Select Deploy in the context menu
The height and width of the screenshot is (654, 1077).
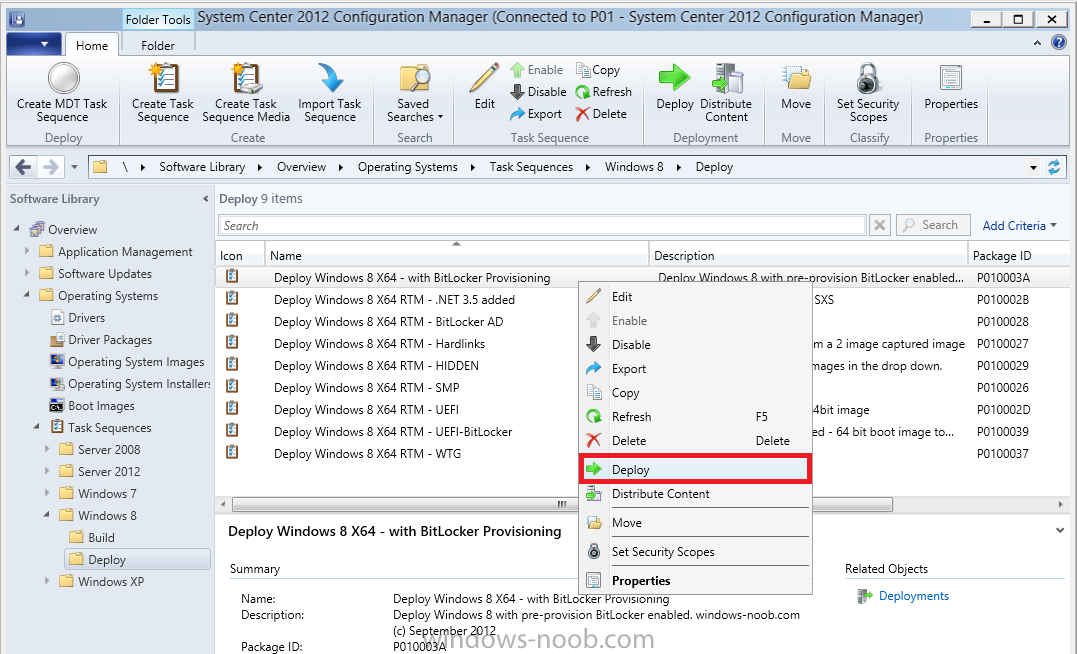click(x=695, y=470)
